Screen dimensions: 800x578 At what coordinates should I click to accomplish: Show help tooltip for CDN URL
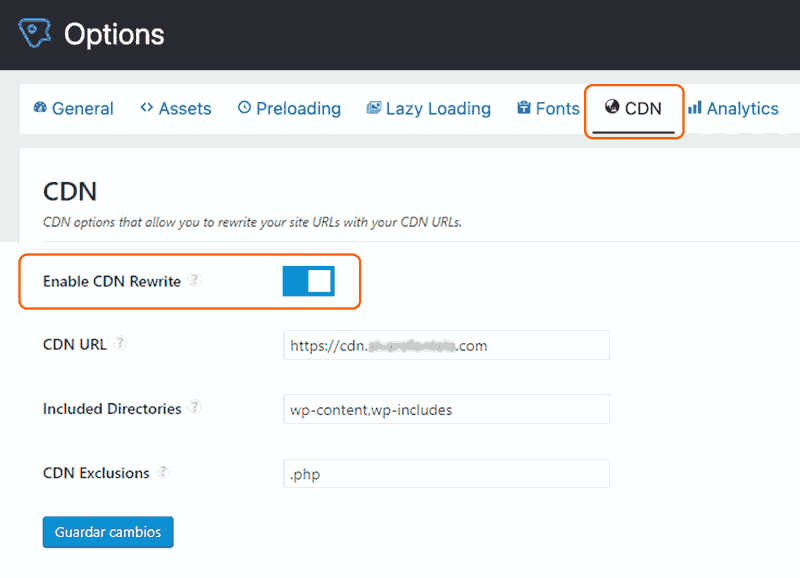(x=120, y=343)
